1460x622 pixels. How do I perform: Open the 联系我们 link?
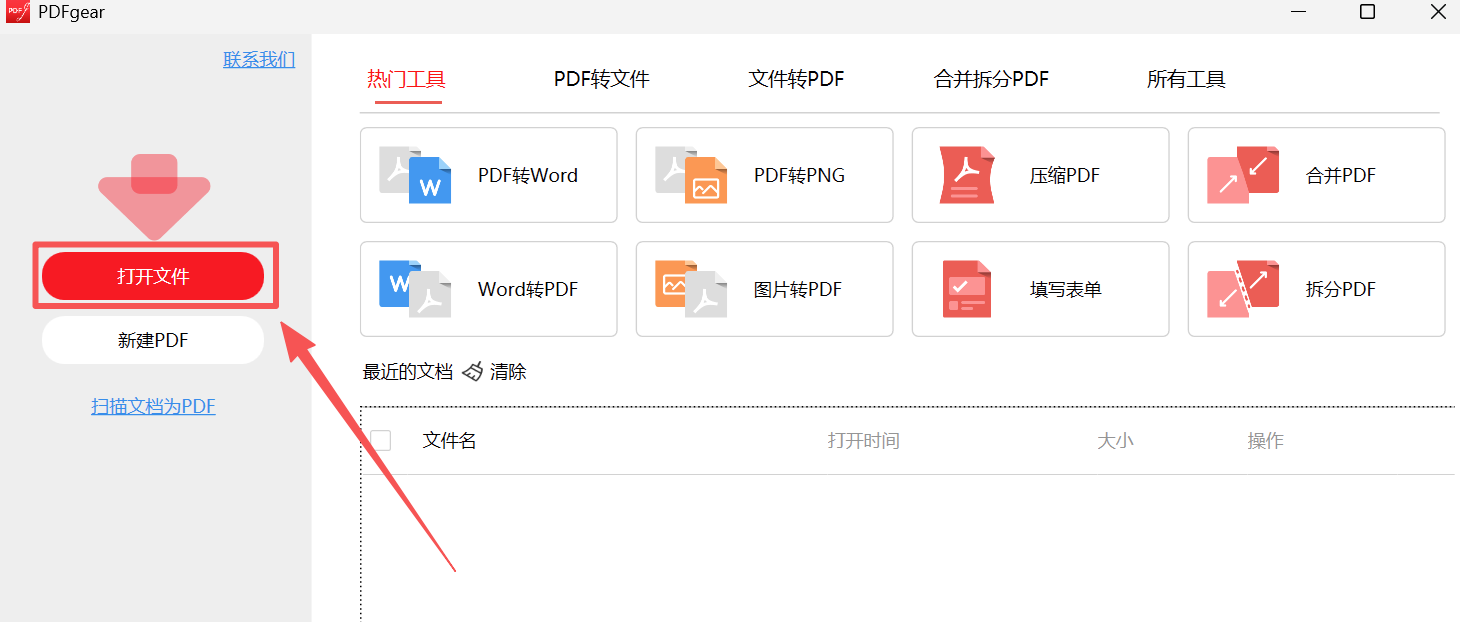click(x=259, y=59)
